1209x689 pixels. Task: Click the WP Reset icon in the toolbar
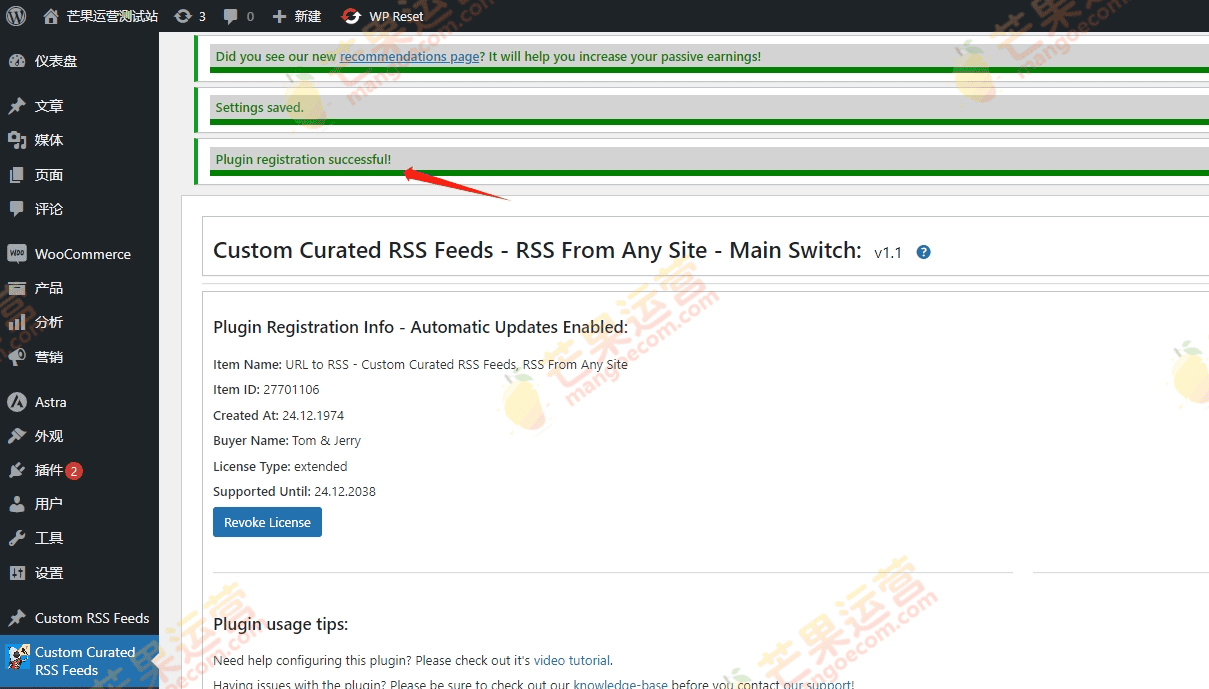[350, 15]
